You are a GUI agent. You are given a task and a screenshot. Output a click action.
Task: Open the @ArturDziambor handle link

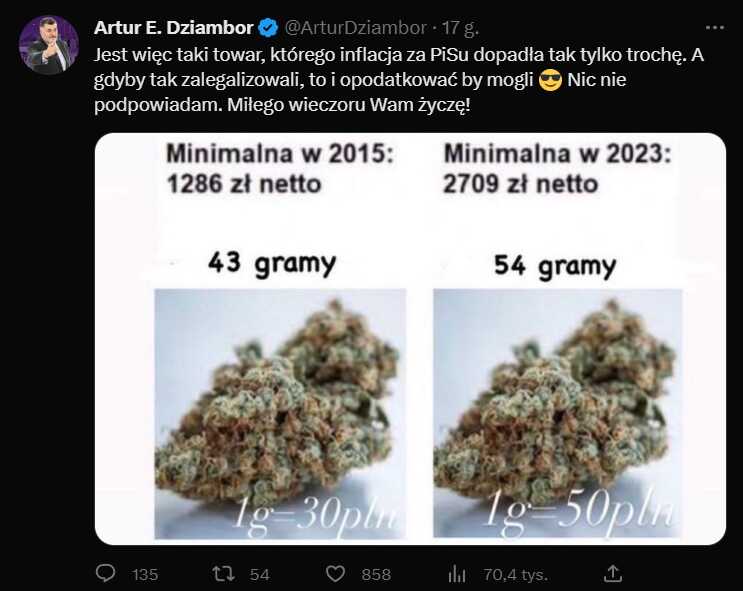point(355,28)
